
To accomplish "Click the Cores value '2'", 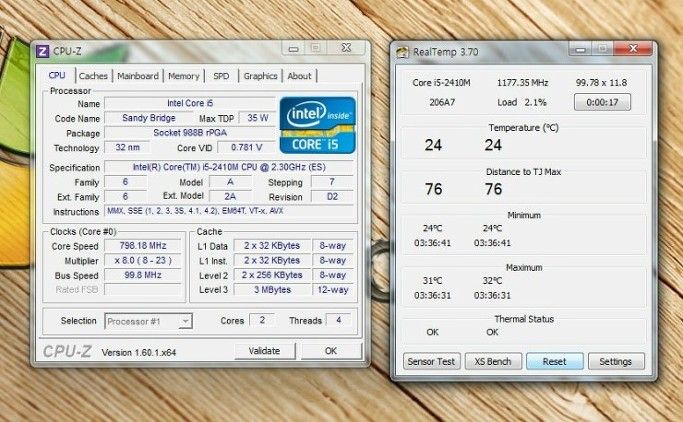I will tap(262, 320).
